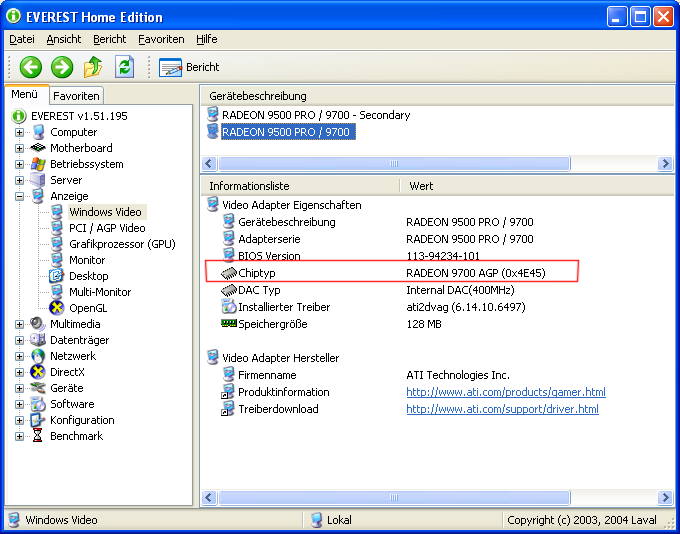
Task: Expand the Server tree node
Action: (20, 180)
